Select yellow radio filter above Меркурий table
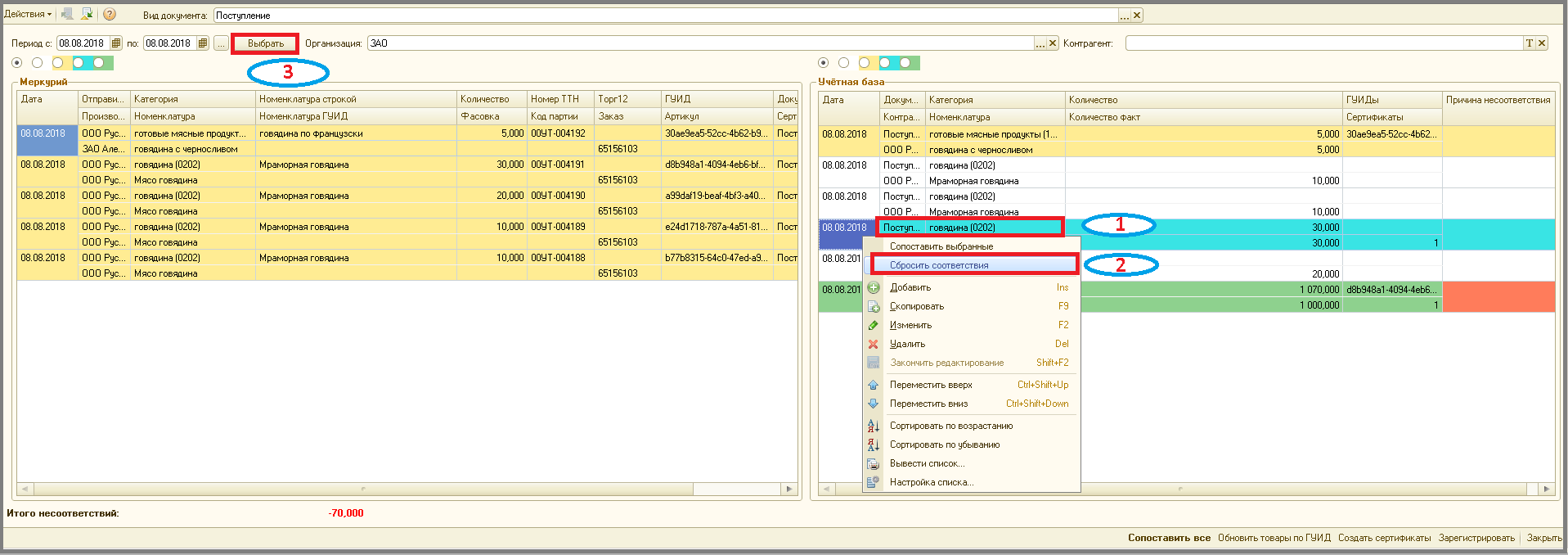The width and height of the screenshot is (1568, 555). (57, 63)
